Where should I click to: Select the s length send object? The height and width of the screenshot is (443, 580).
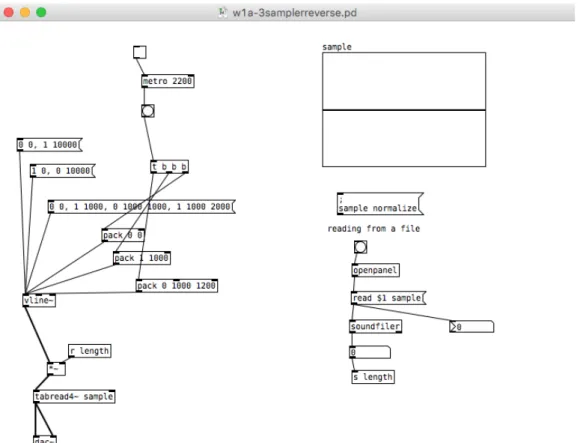[373, 377]
